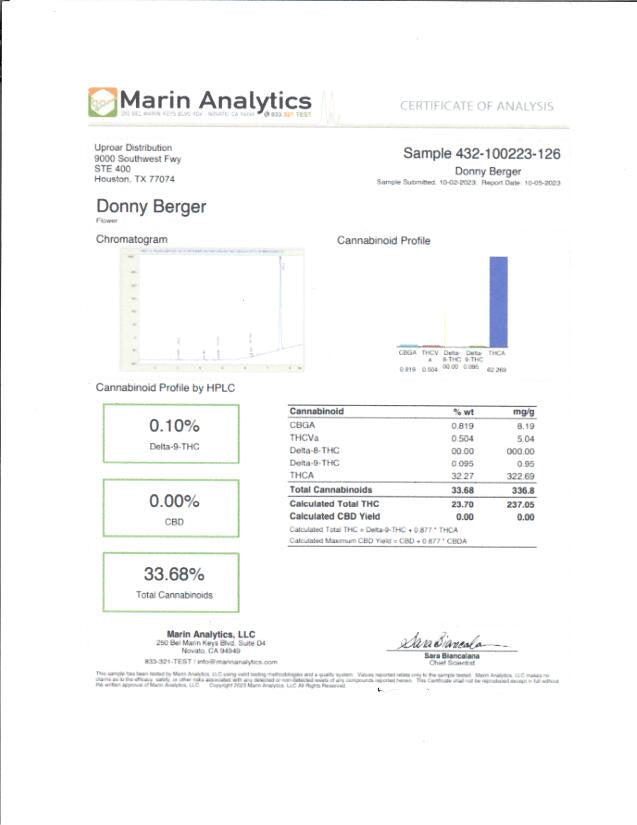This screenshot has width=637, height=825.
Task: Select the "Calculated Total THC" row label
Action: 334,504
